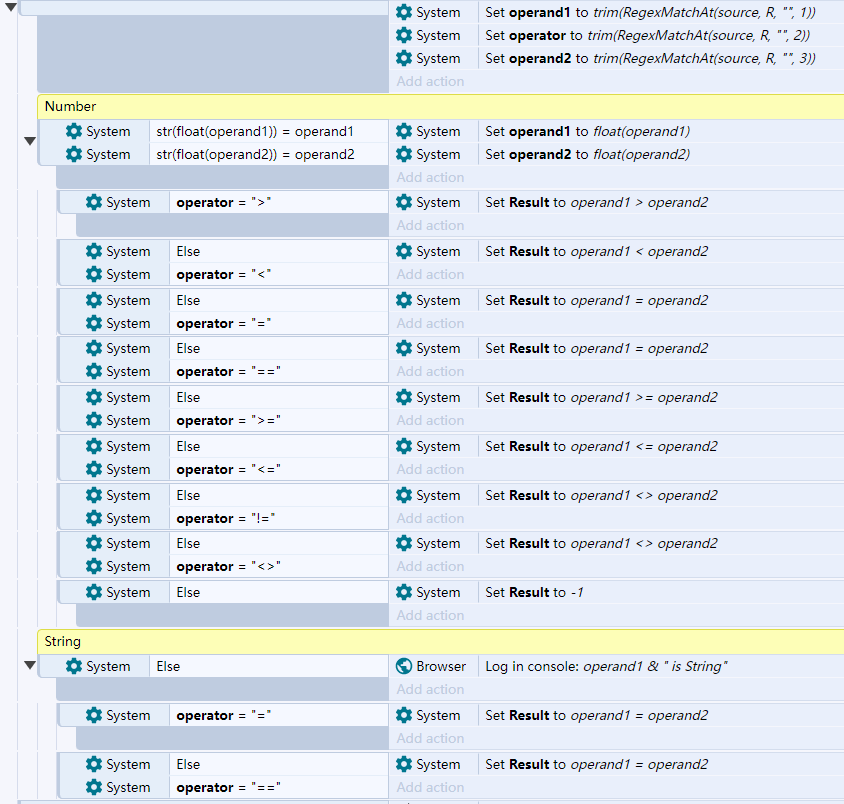Select condition text operator = "!="
The height and width of the screenshot is (804, 844).
pos(226,518)
